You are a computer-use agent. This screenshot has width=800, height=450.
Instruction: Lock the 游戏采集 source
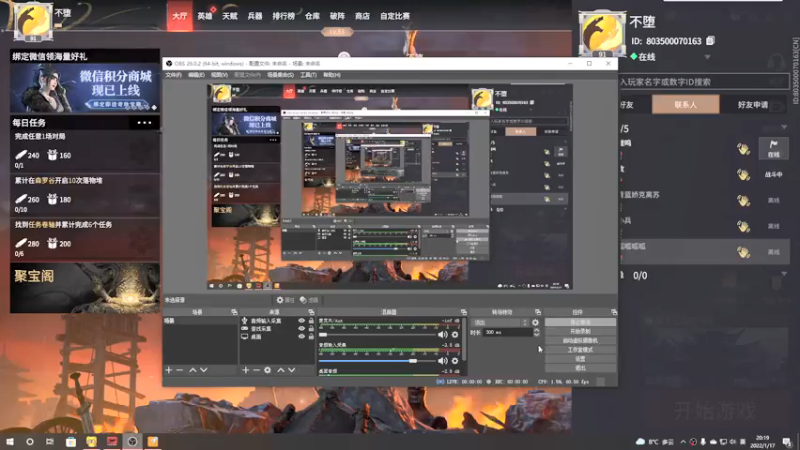pyautogui.click(x=311, y=329)
